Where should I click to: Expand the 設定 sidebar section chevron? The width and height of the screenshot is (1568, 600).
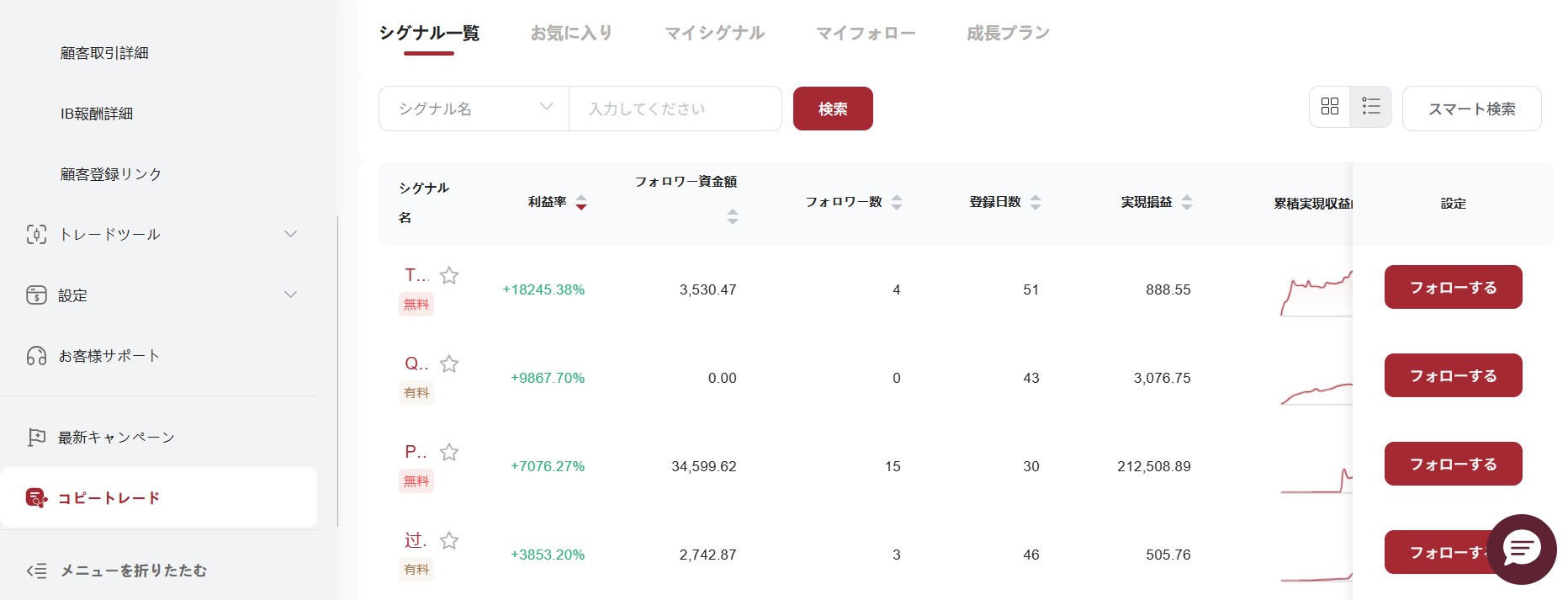[x=291, y=295]
